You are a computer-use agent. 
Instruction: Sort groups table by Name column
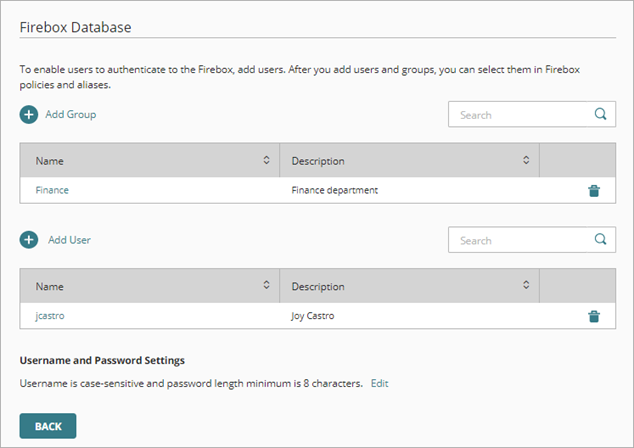[266, 160]
